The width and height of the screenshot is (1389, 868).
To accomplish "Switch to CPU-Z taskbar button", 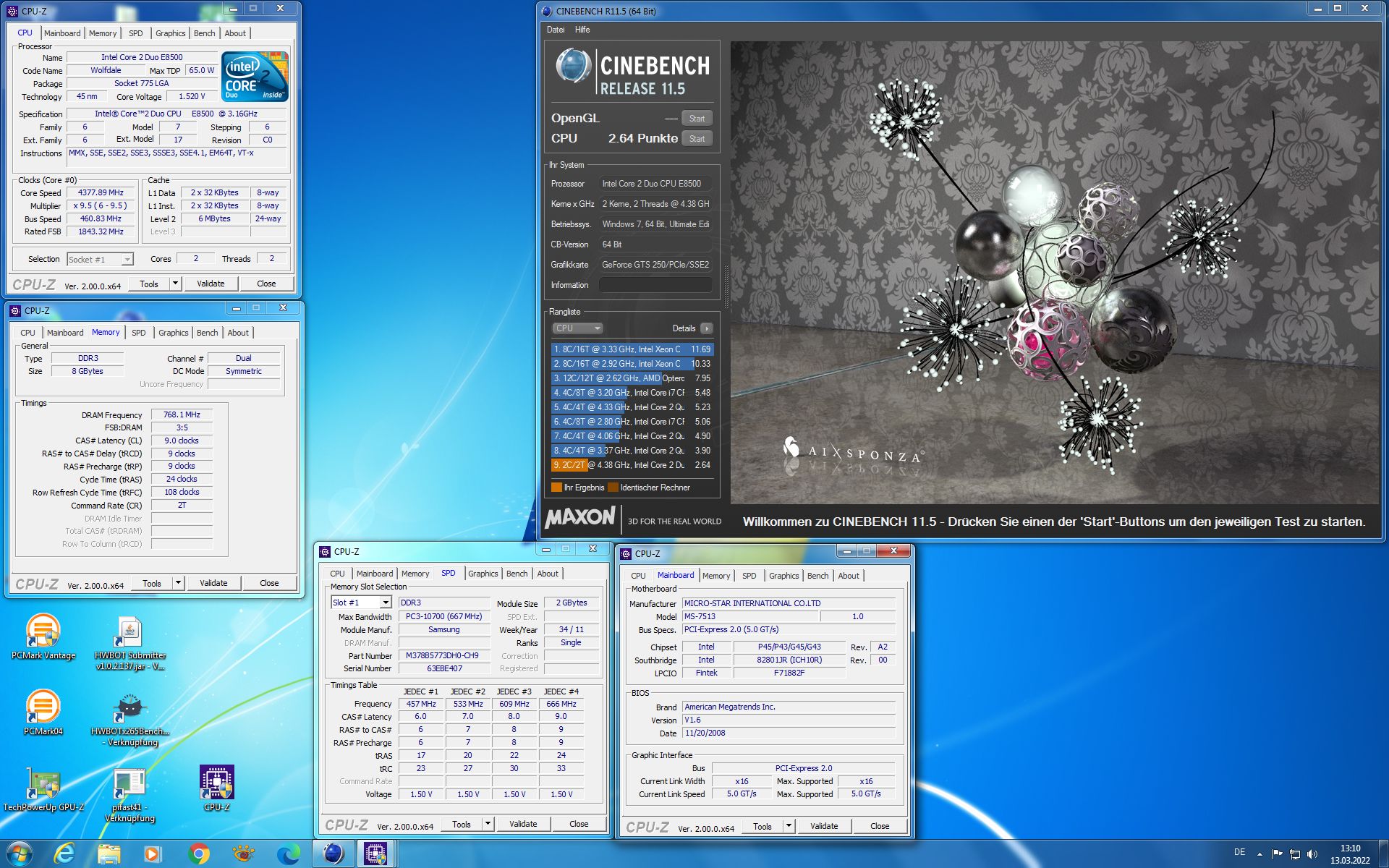I will click(375, 854).
